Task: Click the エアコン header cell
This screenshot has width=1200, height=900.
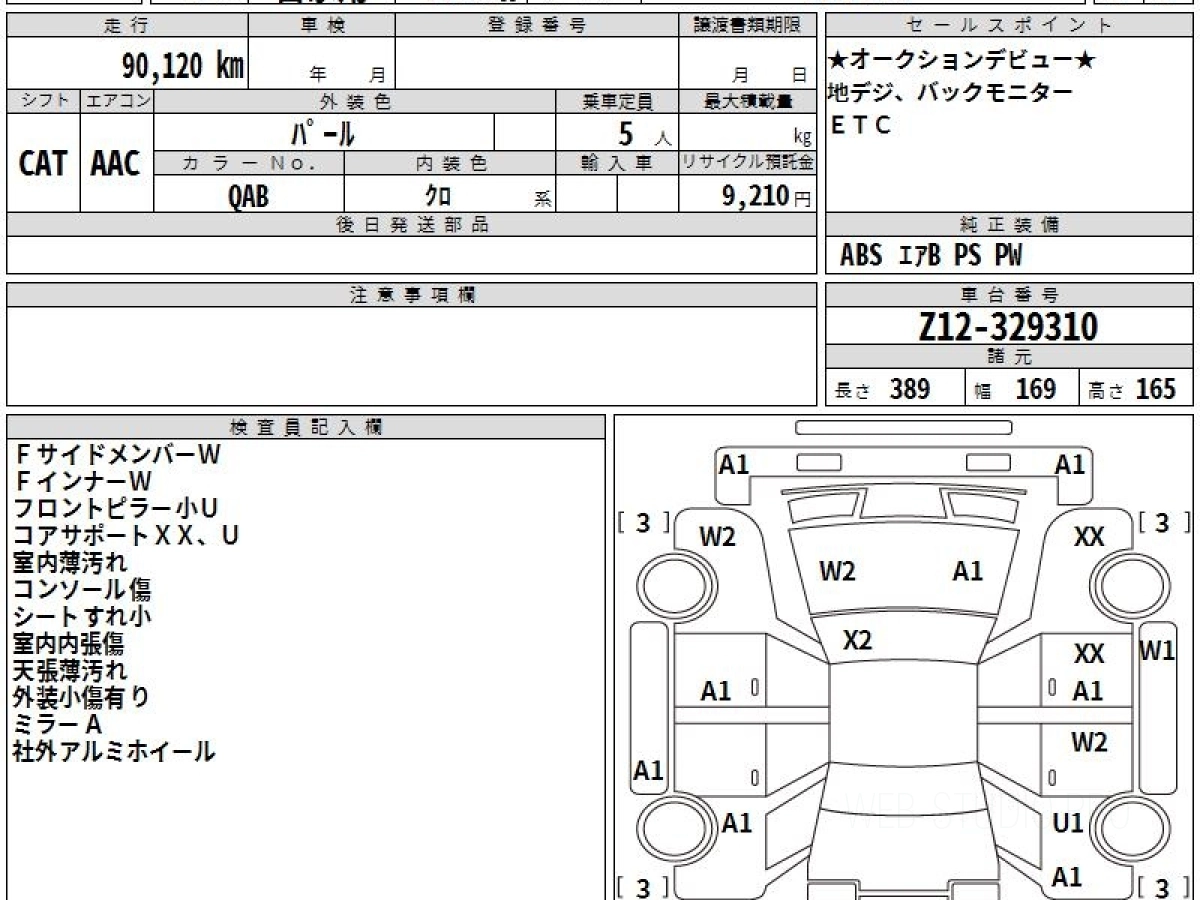Action: click(117, 101)
